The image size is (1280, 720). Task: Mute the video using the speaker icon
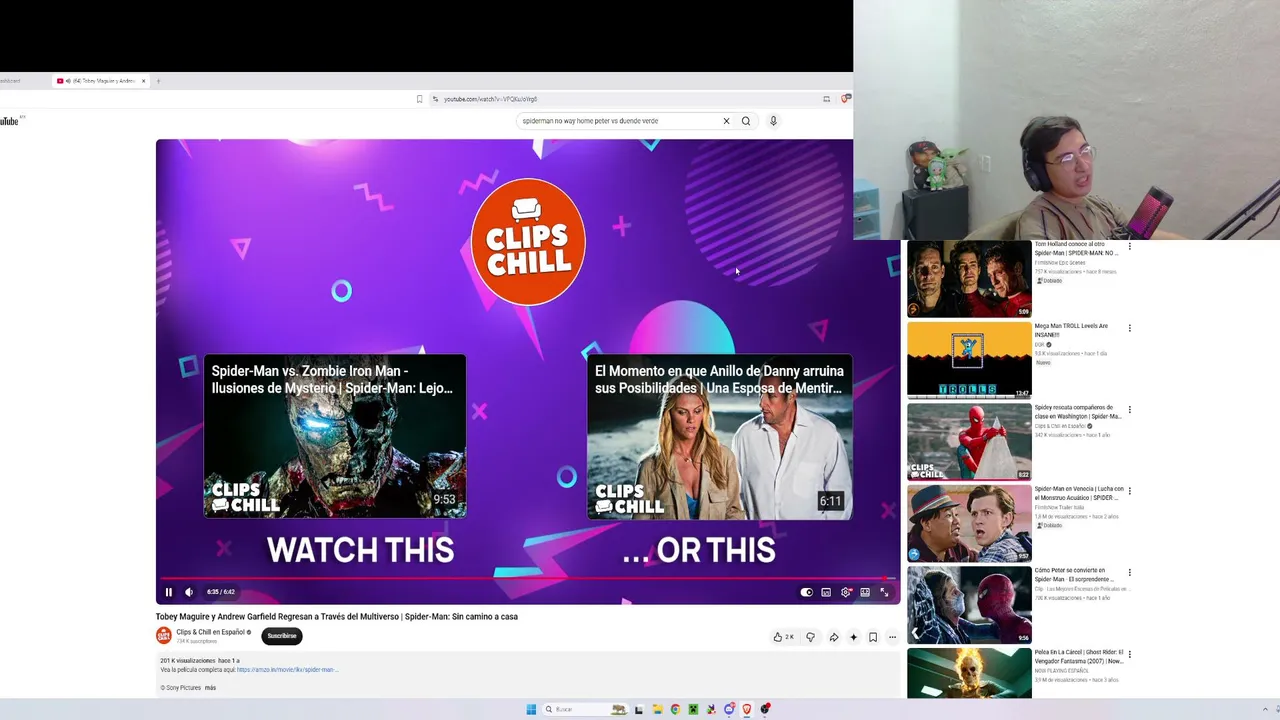pyautogui.click(x=189, y=592)
